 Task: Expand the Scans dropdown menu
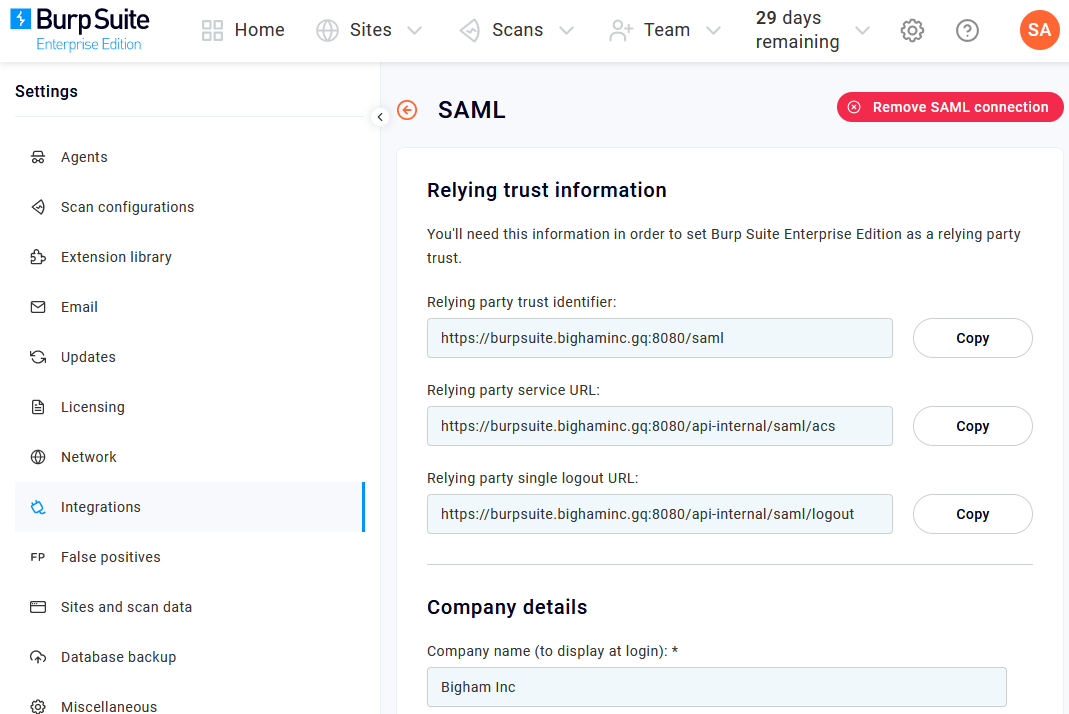pyautogui.click(x=516, y=30)
